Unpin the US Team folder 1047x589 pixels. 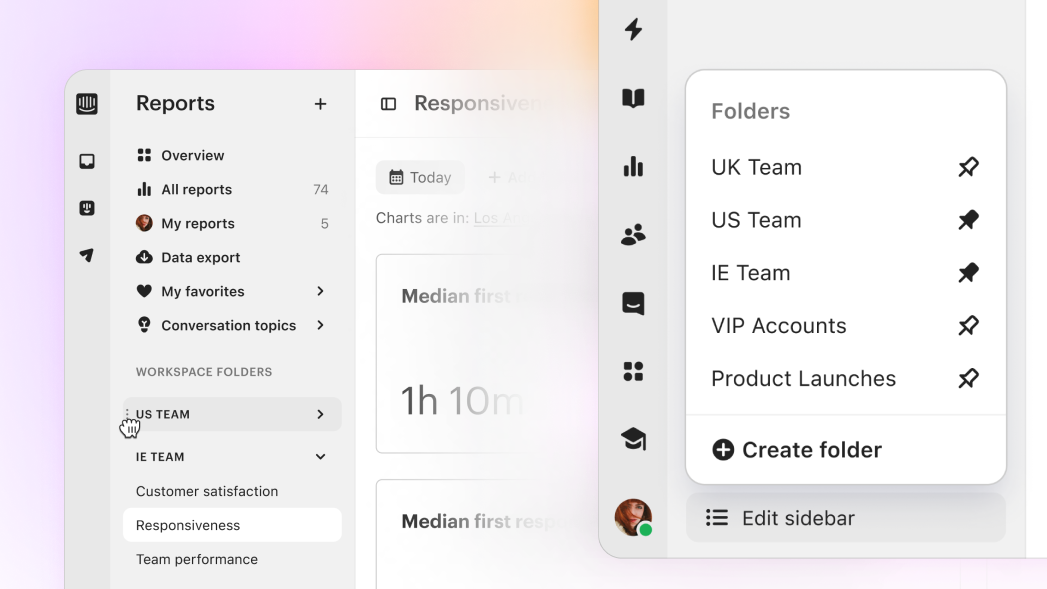point(968,220)
